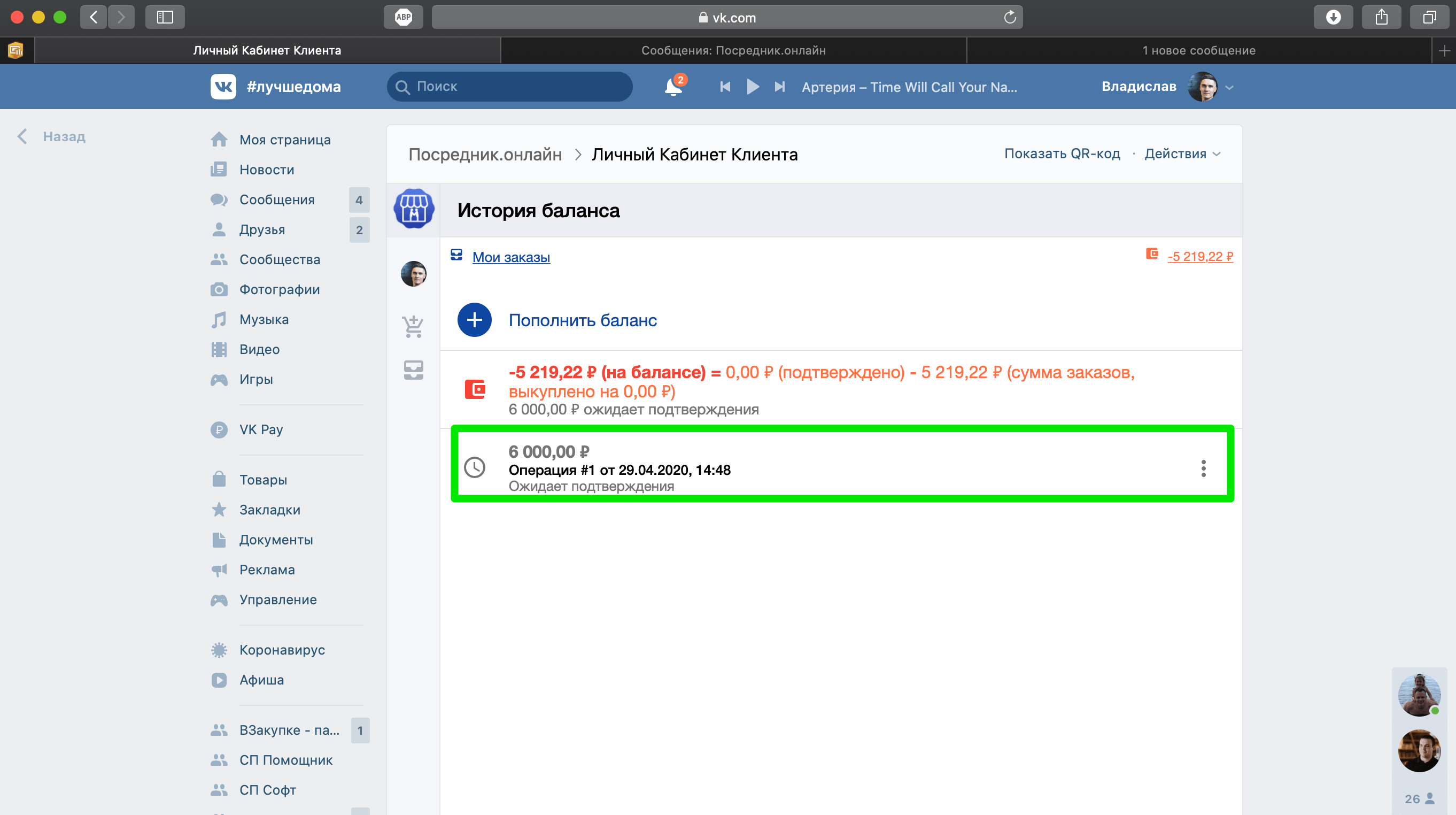Open three-dot menu for Operation #1

click(1203, 468)
